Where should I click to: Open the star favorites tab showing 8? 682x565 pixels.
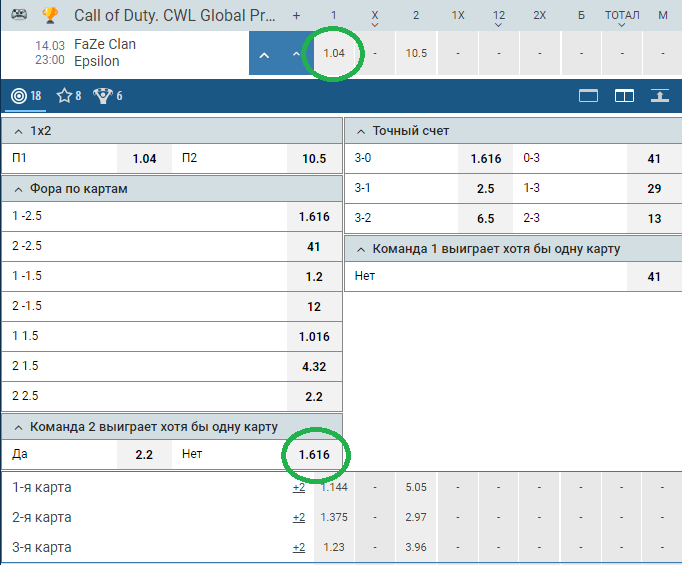click(69, 96)
